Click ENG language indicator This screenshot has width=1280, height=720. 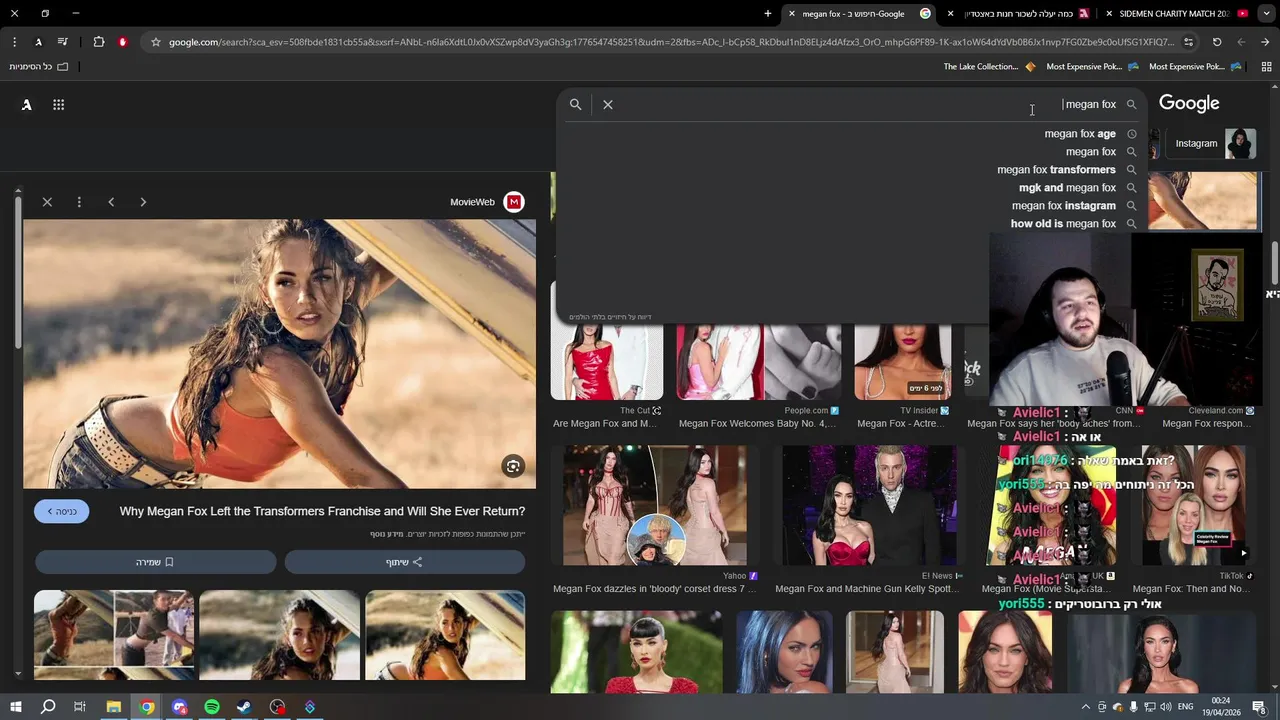coord(1186,707)
